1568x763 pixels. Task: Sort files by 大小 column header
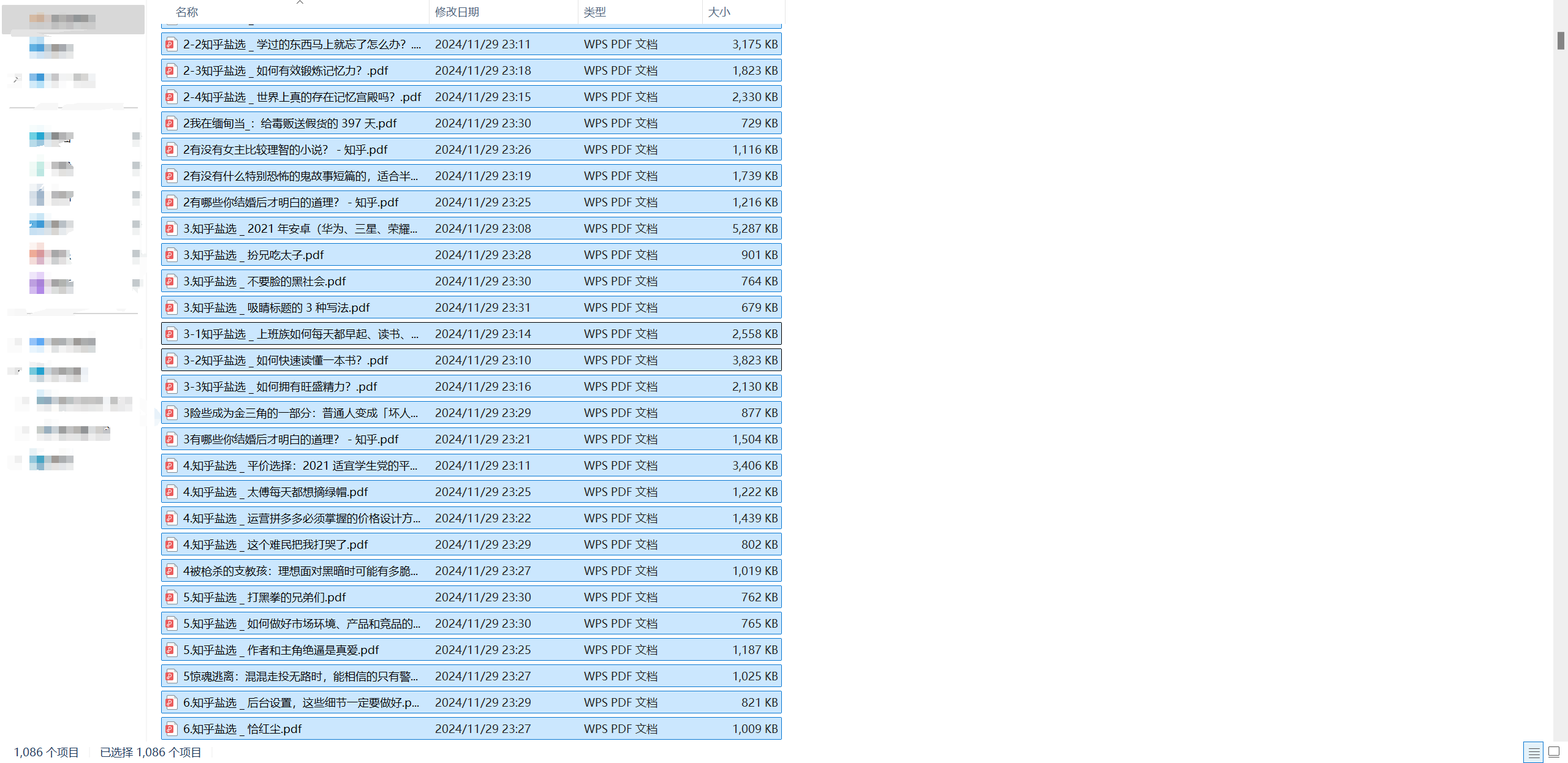719,12
